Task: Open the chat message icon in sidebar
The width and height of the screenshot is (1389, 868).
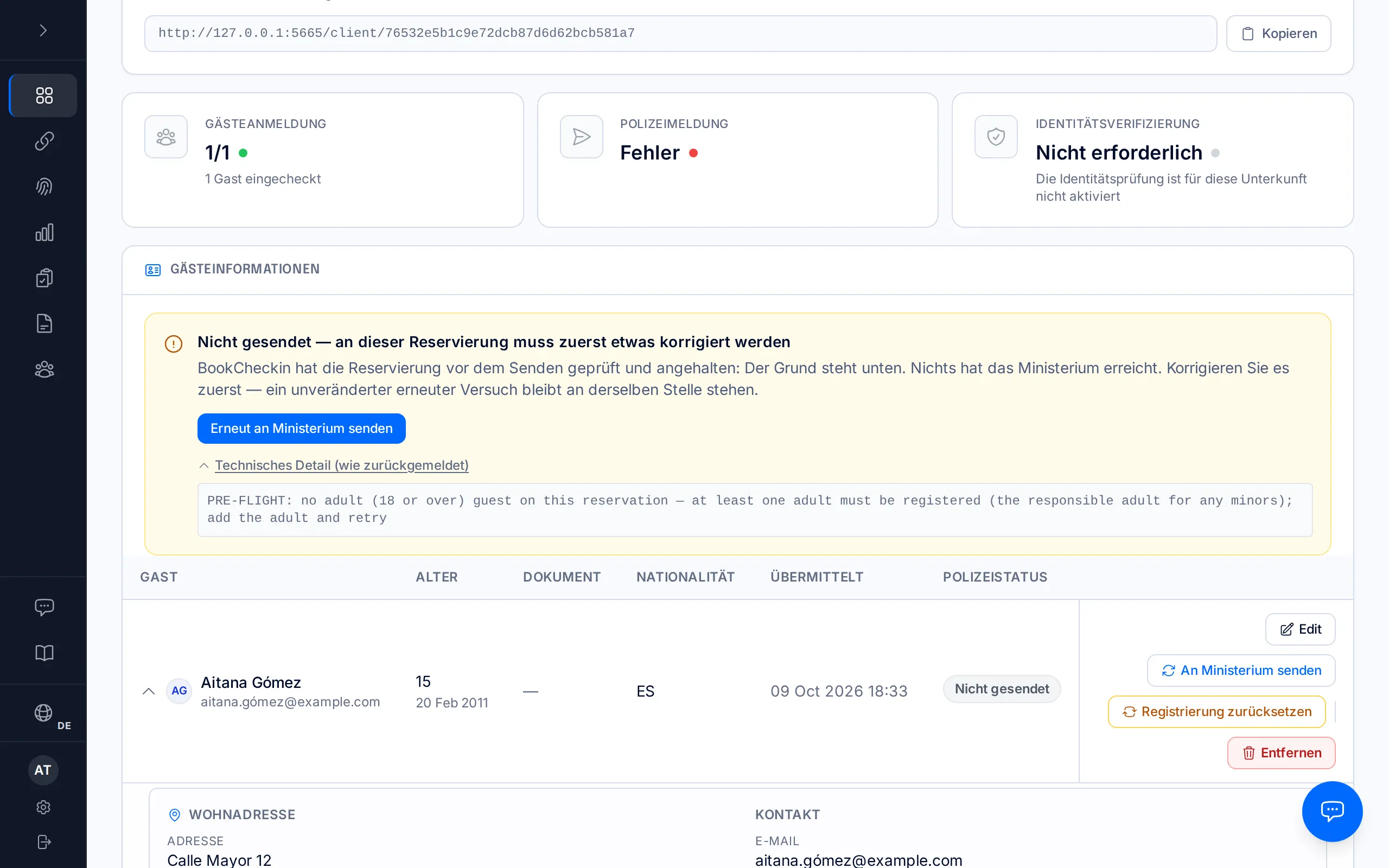Action: [43, 608]
